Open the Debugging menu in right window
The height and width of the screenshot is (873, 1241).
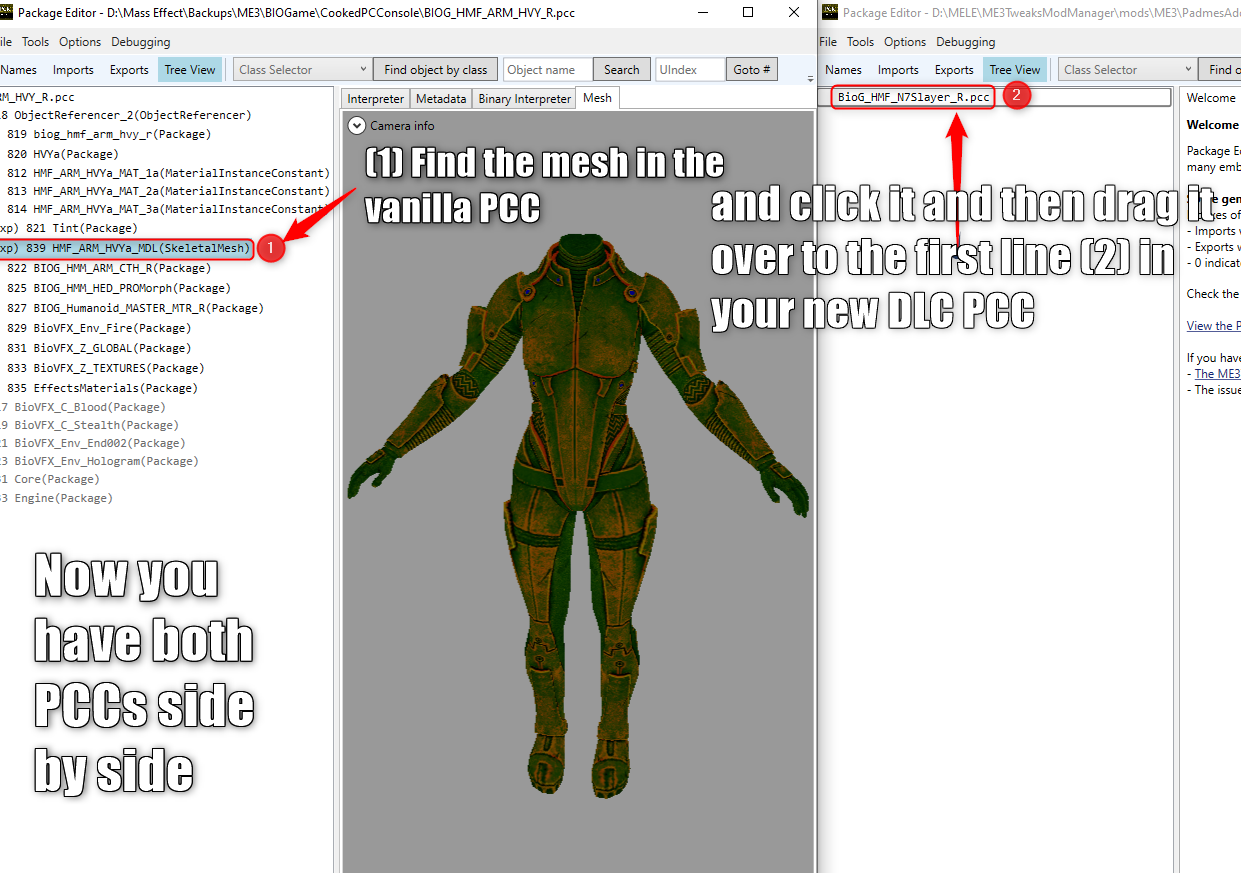(966, 42)
